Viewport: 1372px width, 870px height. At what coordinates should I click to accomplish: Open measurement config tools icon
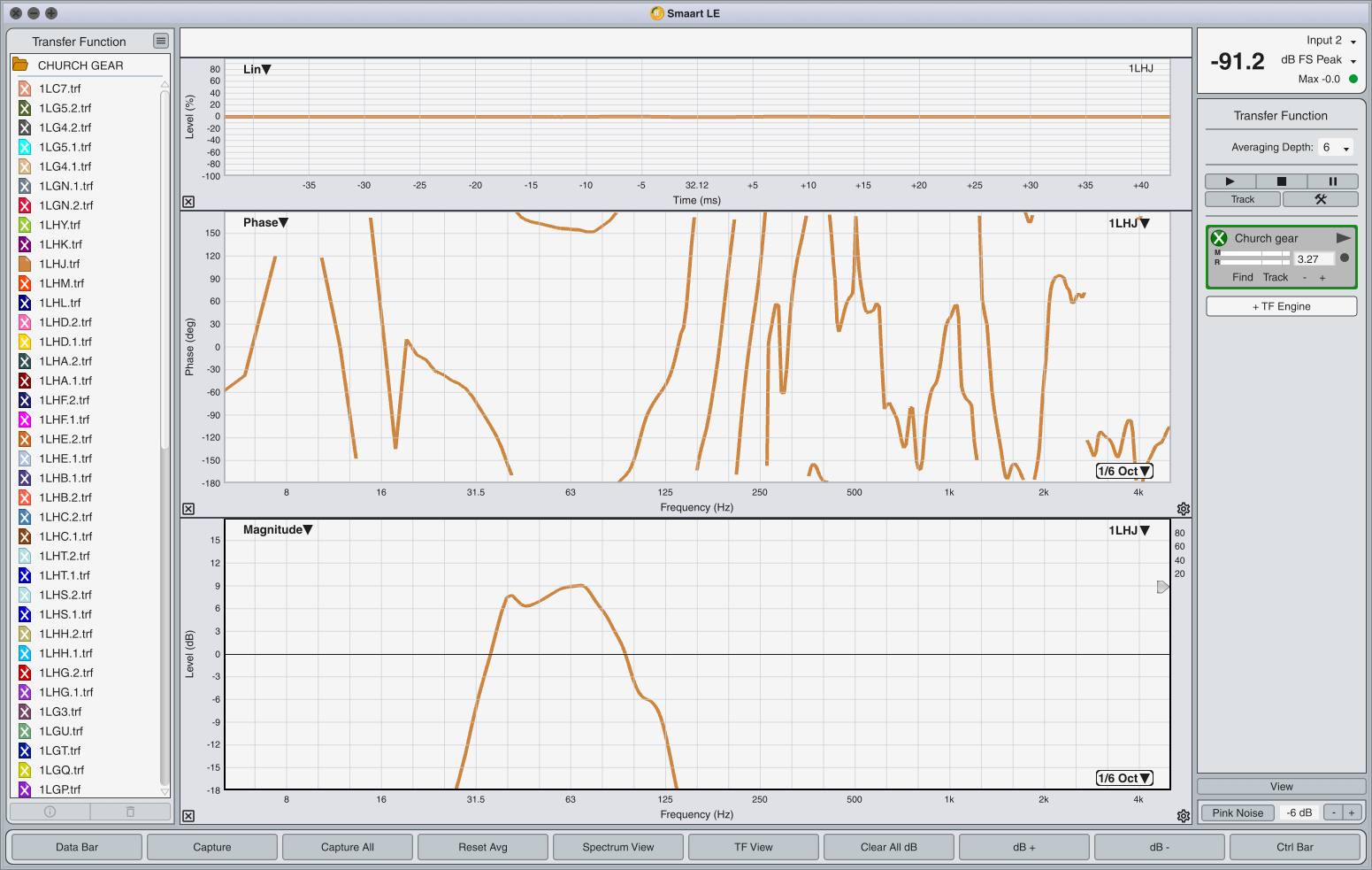[1321, 199]
